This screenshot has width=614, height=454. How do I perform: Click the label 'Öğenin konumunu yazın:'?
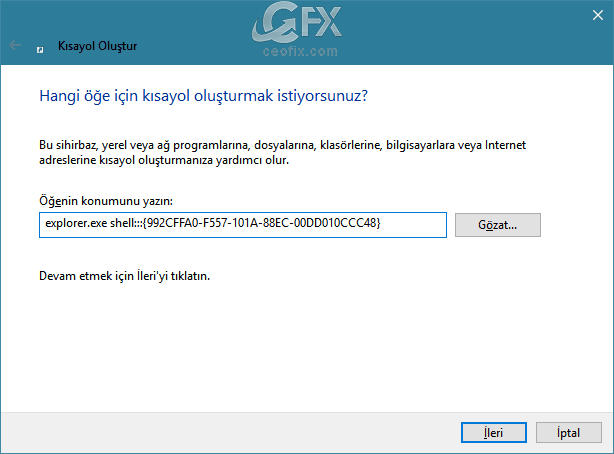tap(106, 201)
